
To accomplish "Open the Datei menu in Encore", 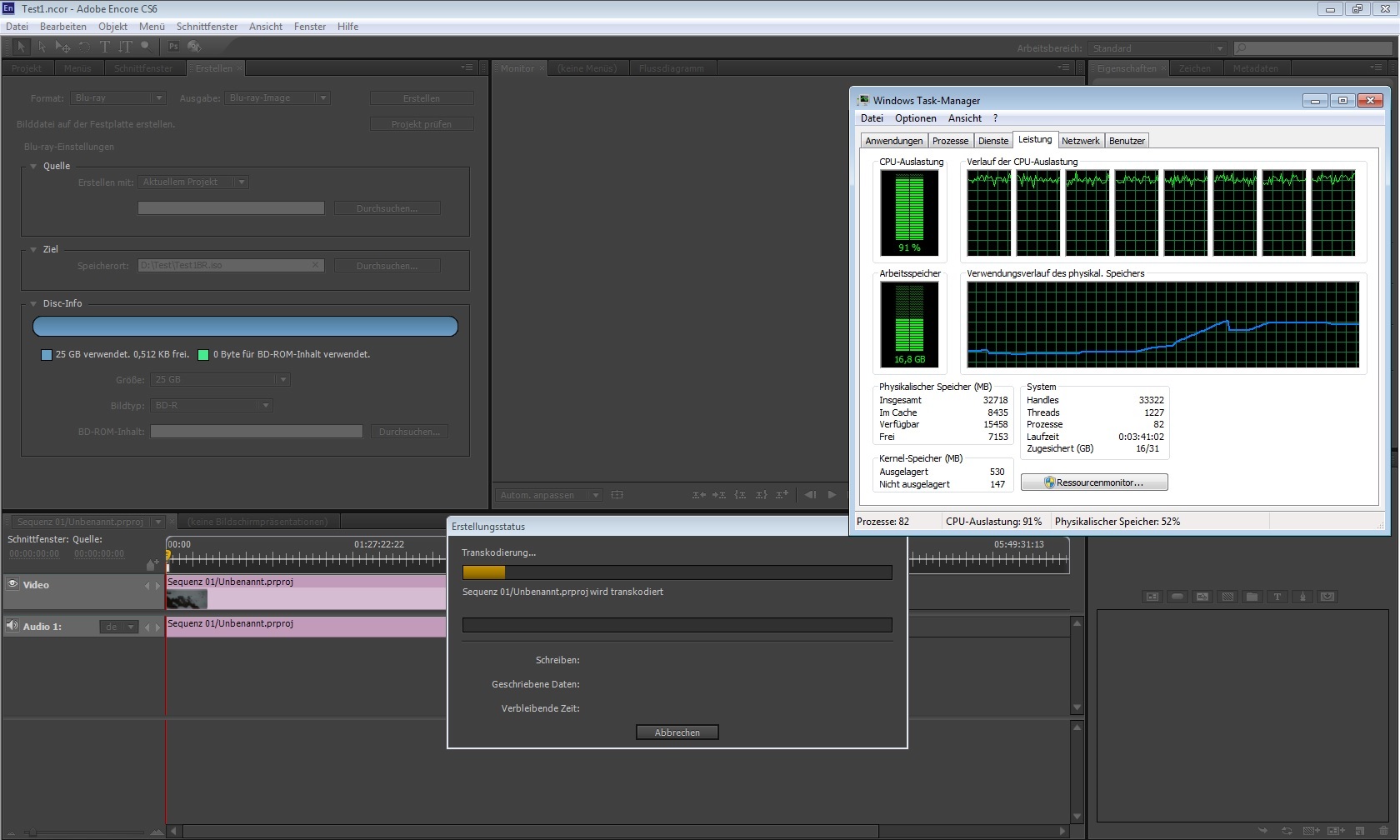I will tap(17, 27).
